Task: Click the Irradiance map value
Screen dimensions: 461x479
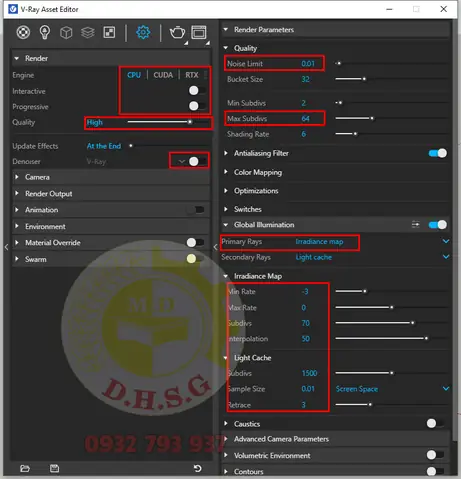Action: pos(319,242)
